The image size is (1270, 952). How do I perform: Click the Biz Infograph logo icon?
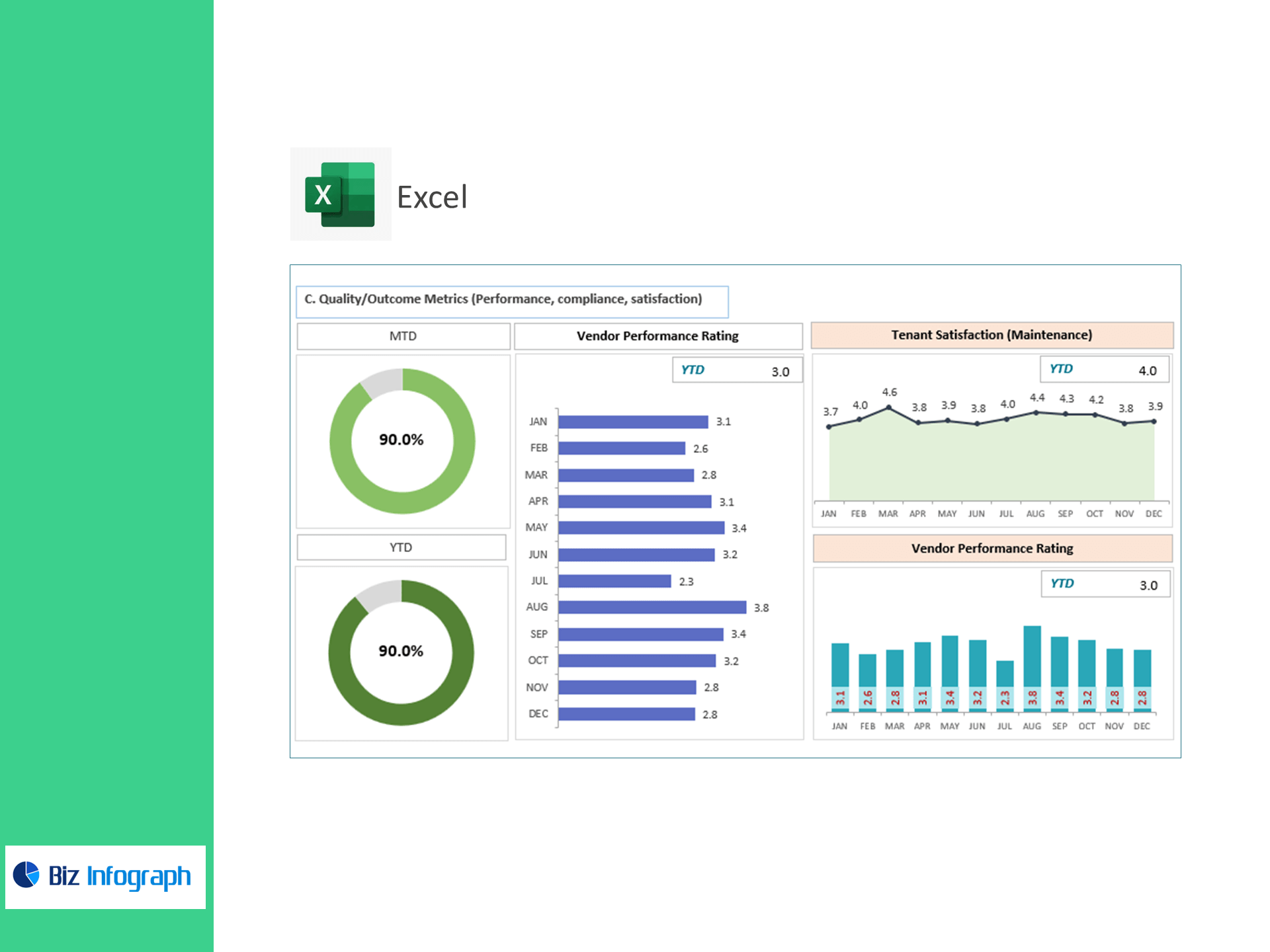point(26,875)
